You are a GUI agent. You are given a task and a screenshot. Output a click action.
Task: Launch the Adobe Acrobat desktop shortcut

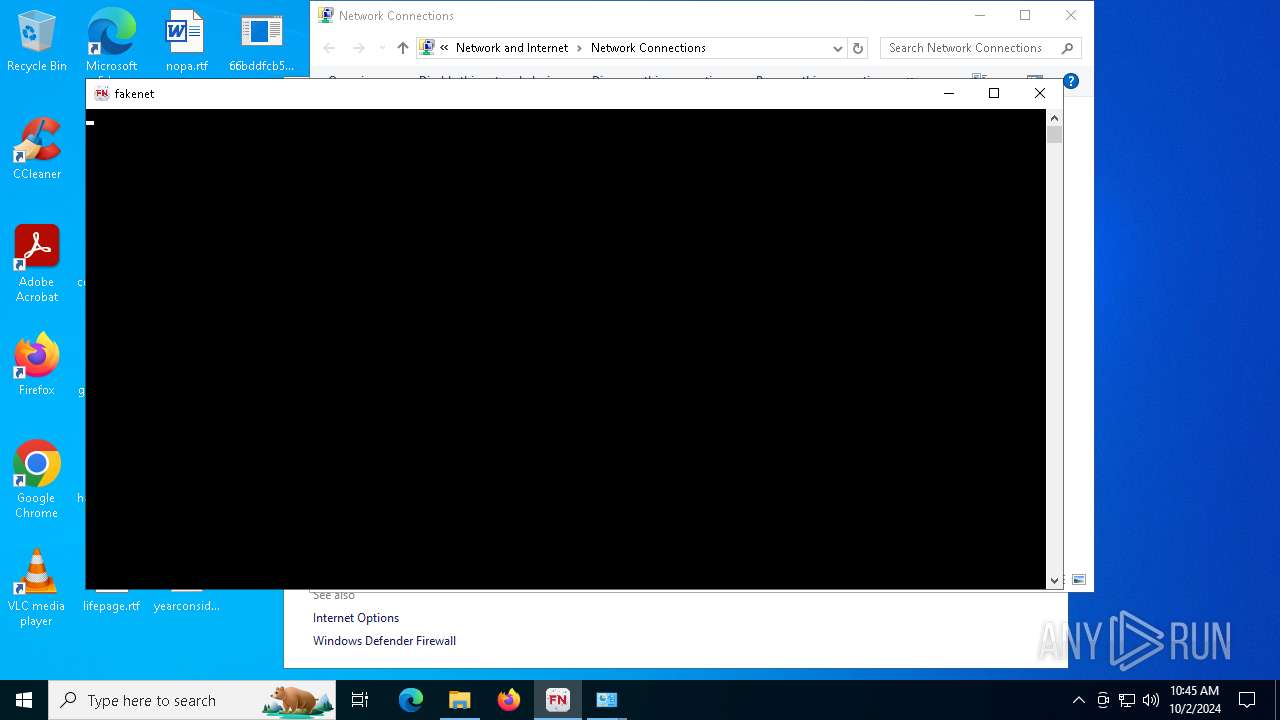click(37, 264)
